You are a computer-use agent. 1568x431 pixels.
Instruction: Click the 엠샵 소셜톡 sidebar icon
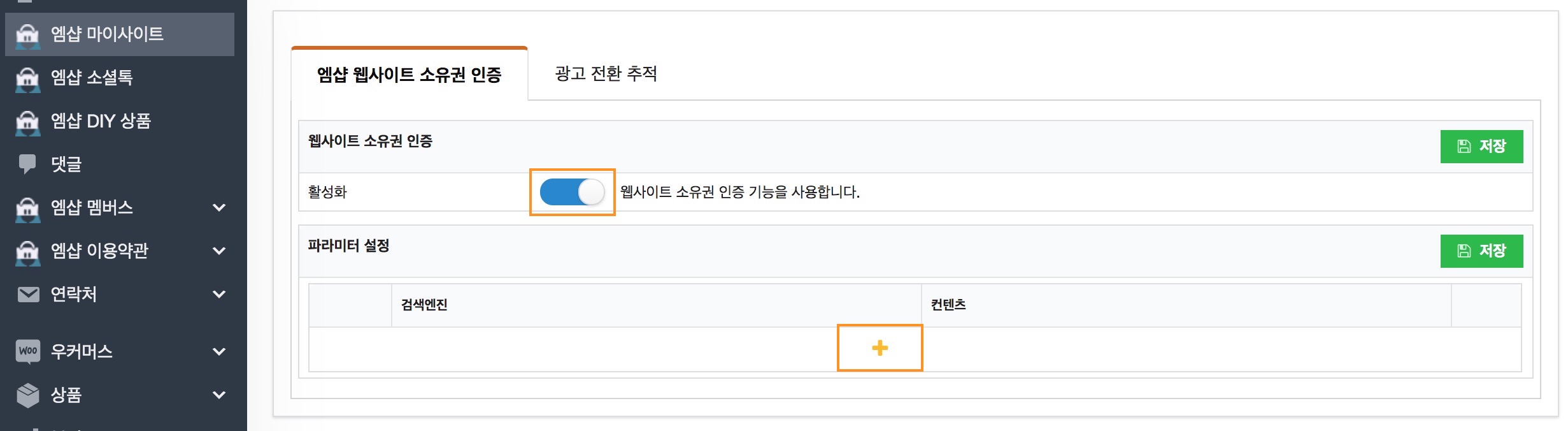click(x=27, y=78)
